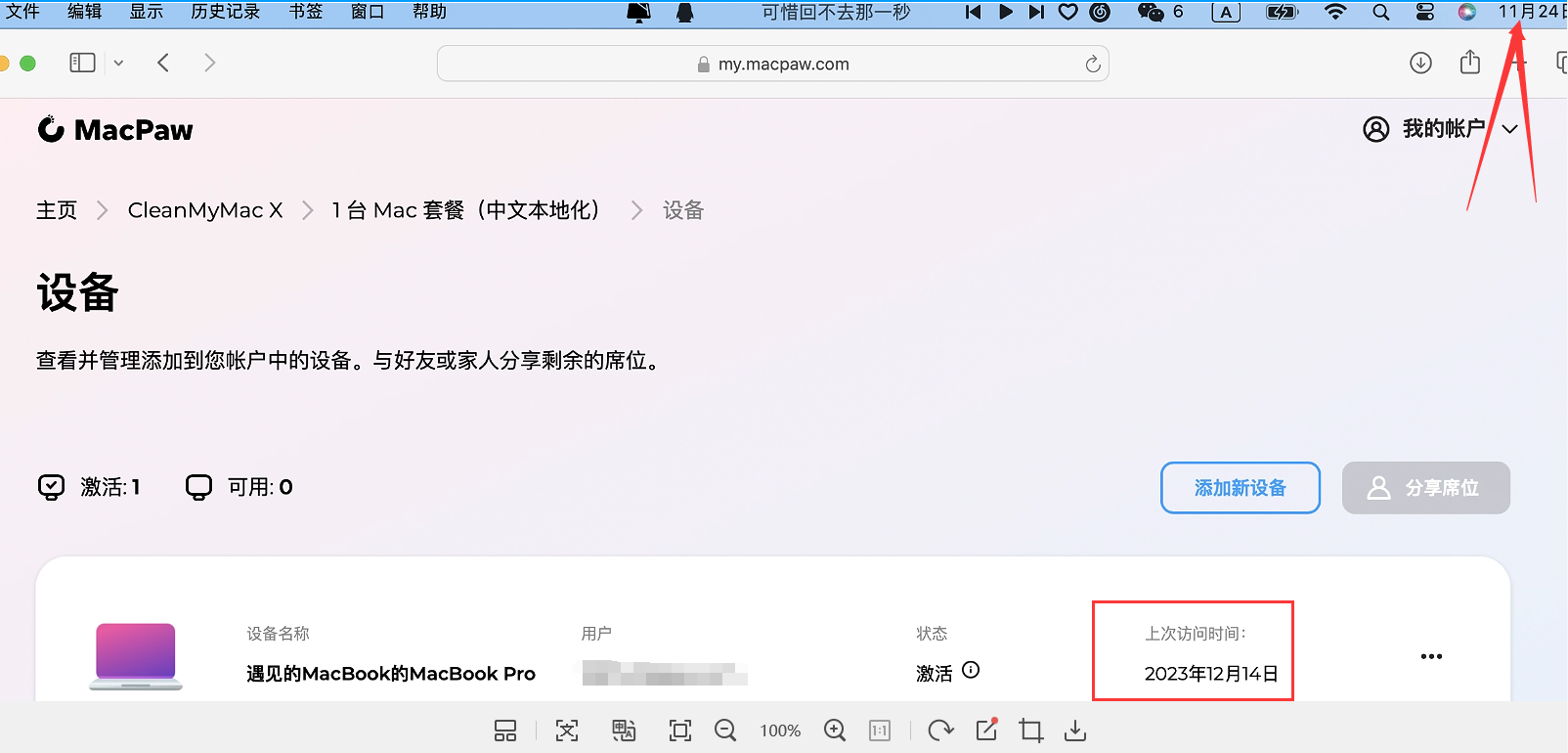Click the Siri menu bar icon
The image size is (1568, 753).
pos(1466,12)
